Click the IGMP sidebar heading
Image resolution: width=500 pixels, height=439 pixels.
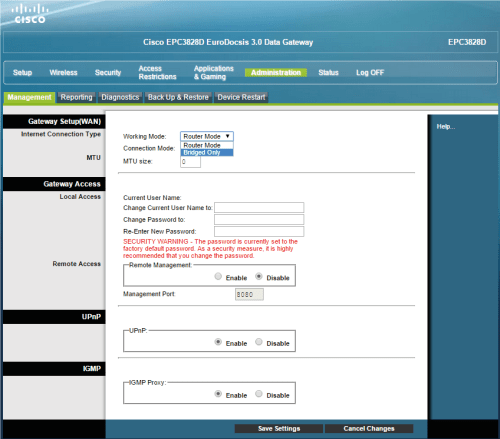click(x=92, y=369)
